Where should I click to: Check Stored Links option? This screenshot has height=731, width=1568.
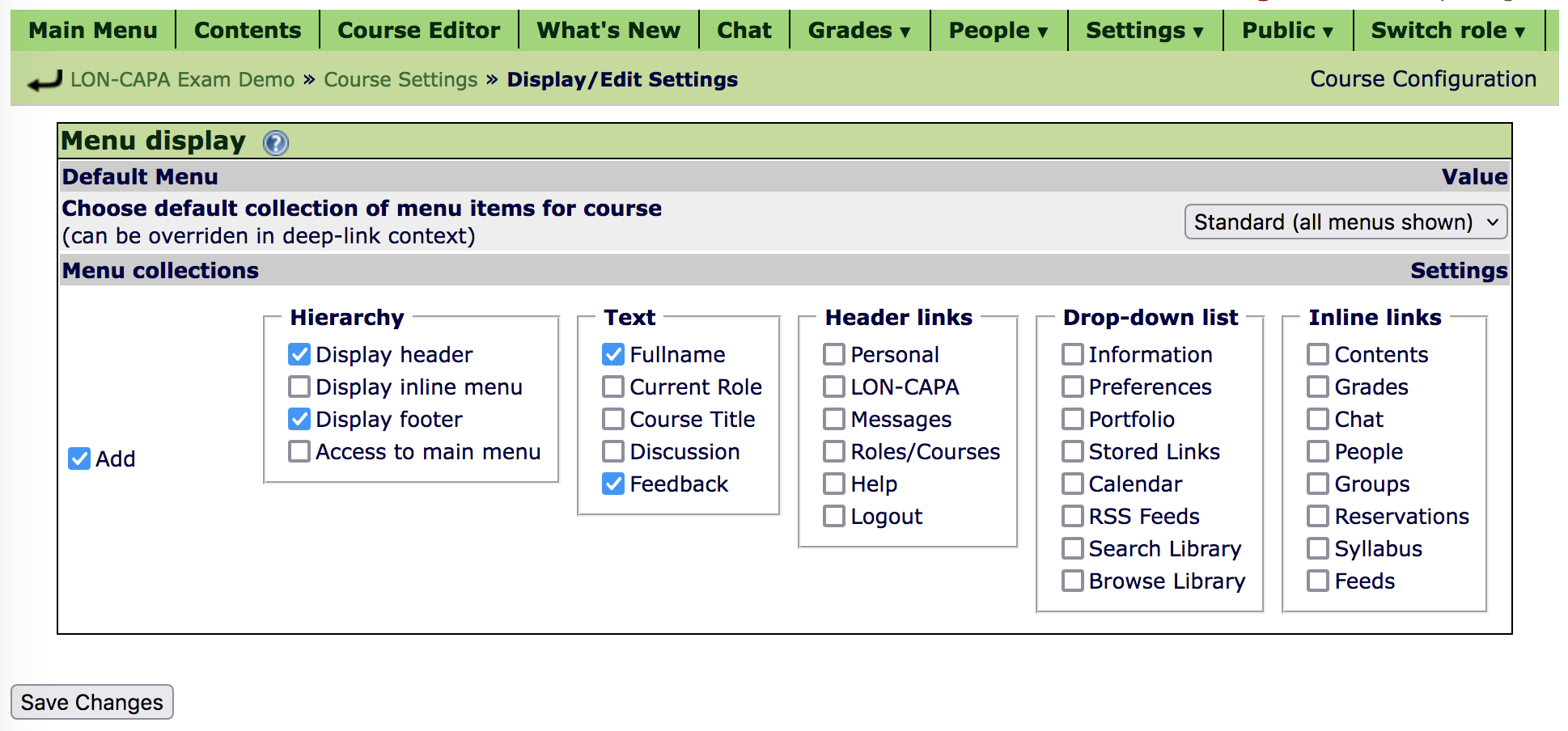click(x=1073, y=451)
